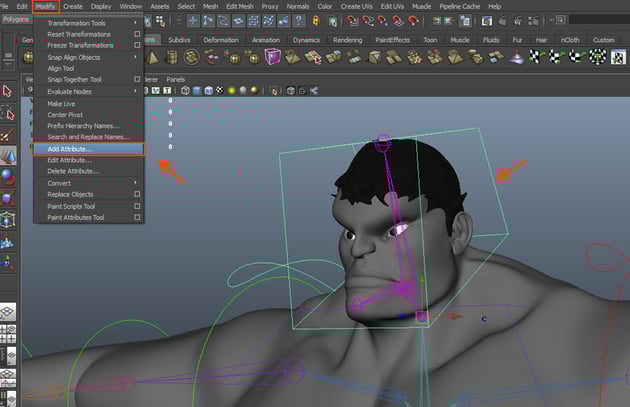
Task: Open the Edit Mesh menu
Action: pyautogui.click(x=239, y=6)
